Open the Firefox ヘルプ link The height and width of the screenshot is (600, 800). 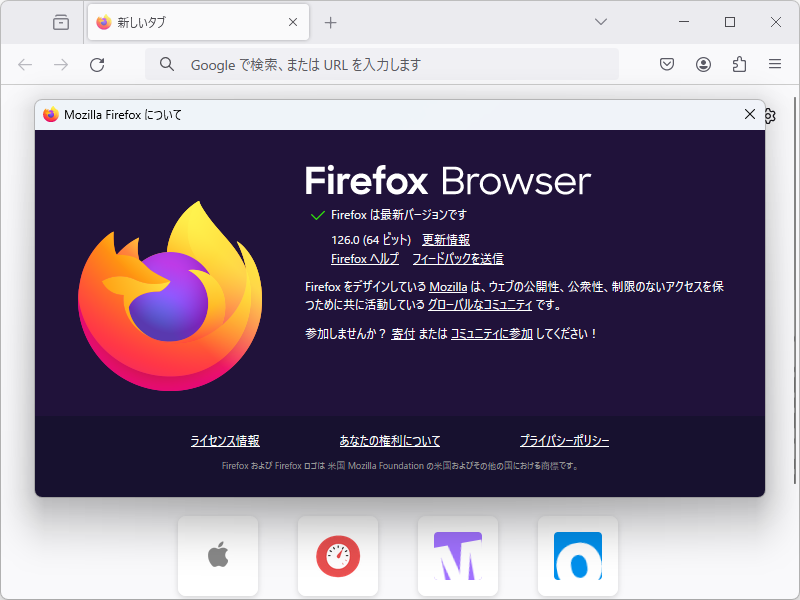click(x=365, y=258)
